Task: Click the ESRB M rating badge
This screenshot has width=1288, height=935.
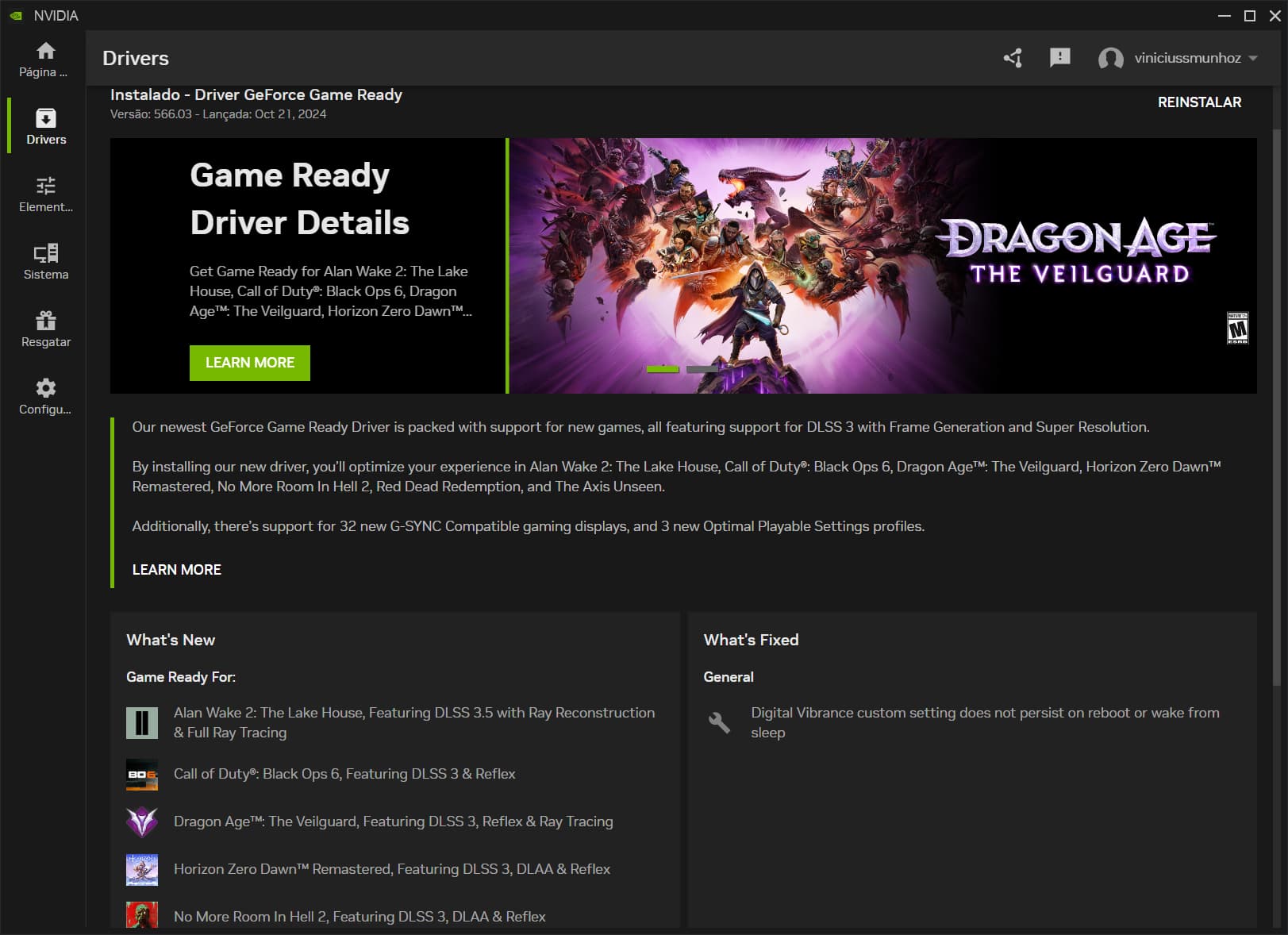Action: pyautogui.click(x=1237, y=328)
